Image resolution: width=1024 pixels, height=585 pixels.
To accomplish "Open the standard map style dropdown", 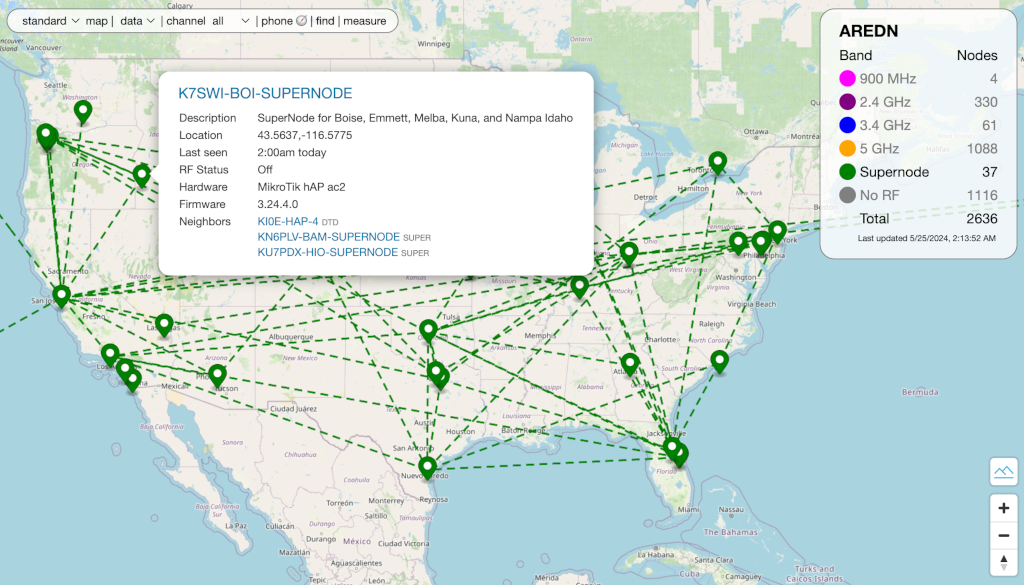I will [x=50, y=21].
